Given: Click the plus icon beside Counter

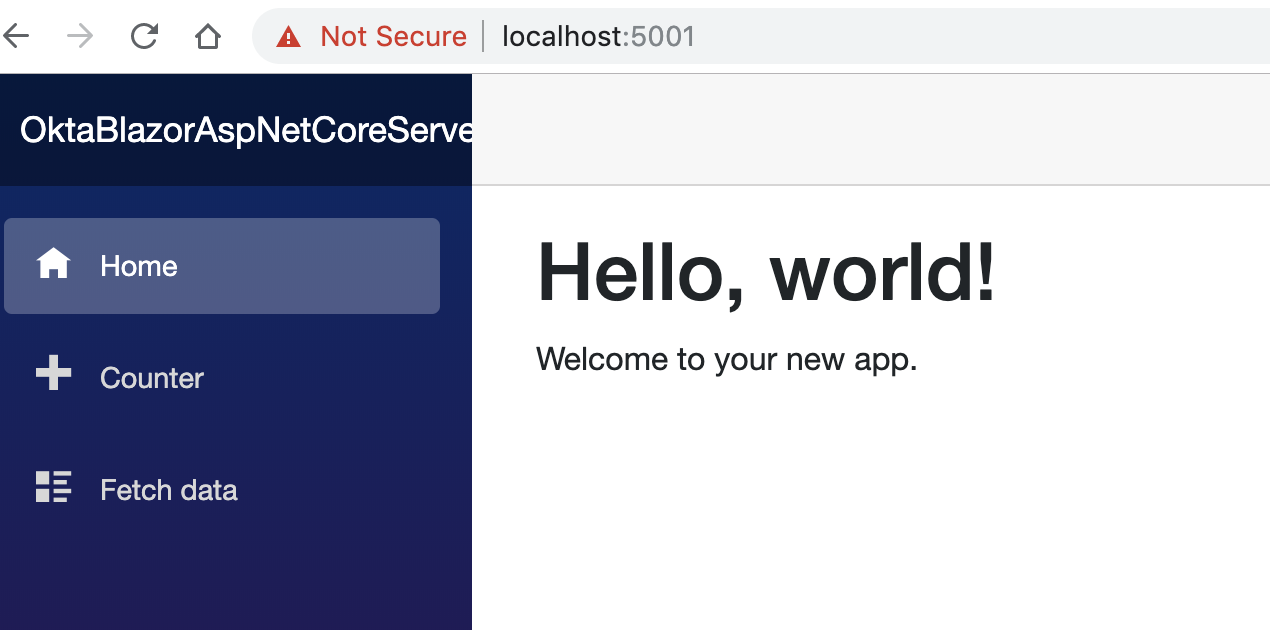Looking at the screenshot, I should coord(53,375).
